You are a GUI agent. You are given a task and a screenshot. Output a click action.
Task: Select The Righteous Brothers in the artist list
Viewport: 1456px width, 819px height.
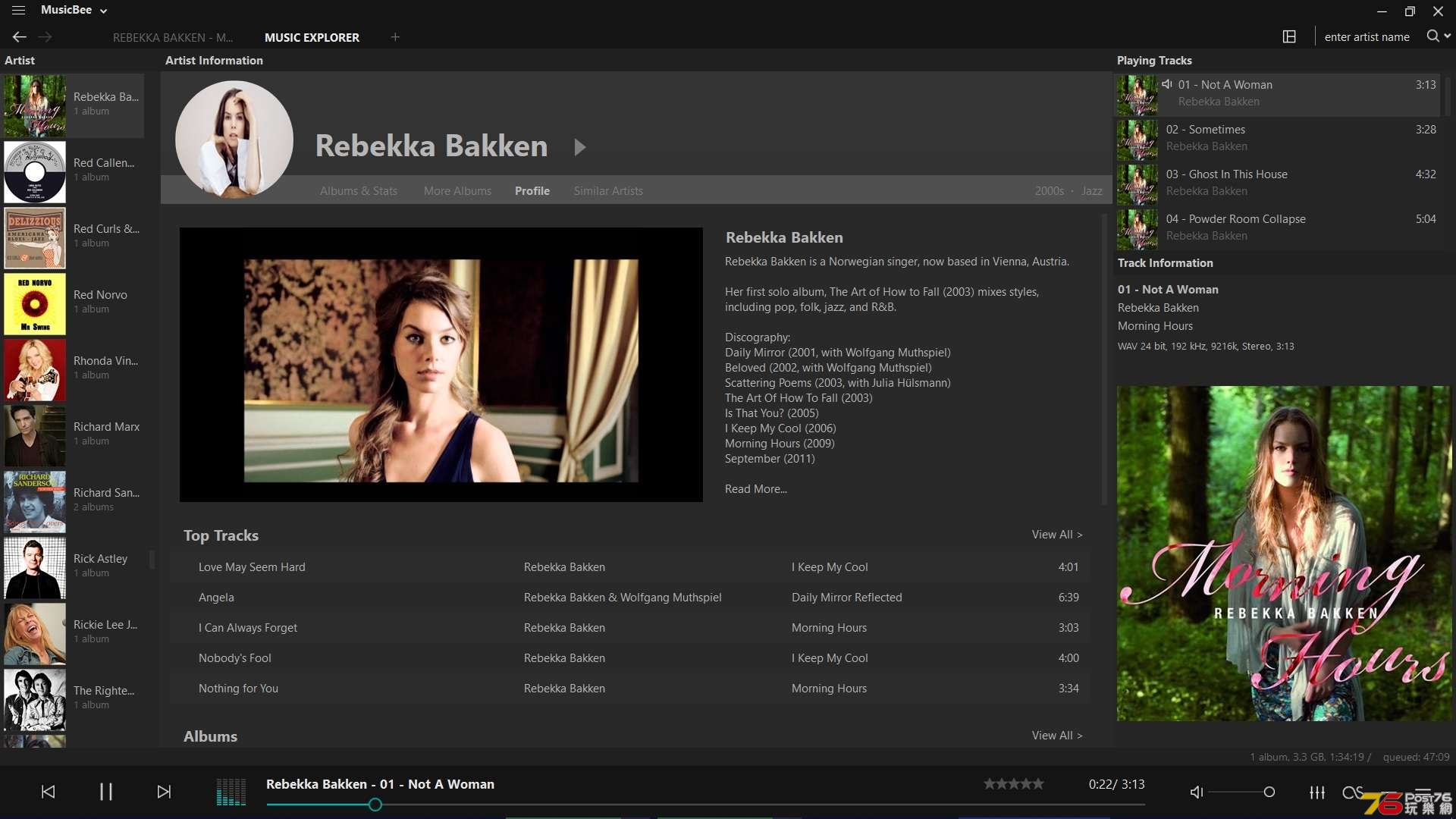[74, 699]
